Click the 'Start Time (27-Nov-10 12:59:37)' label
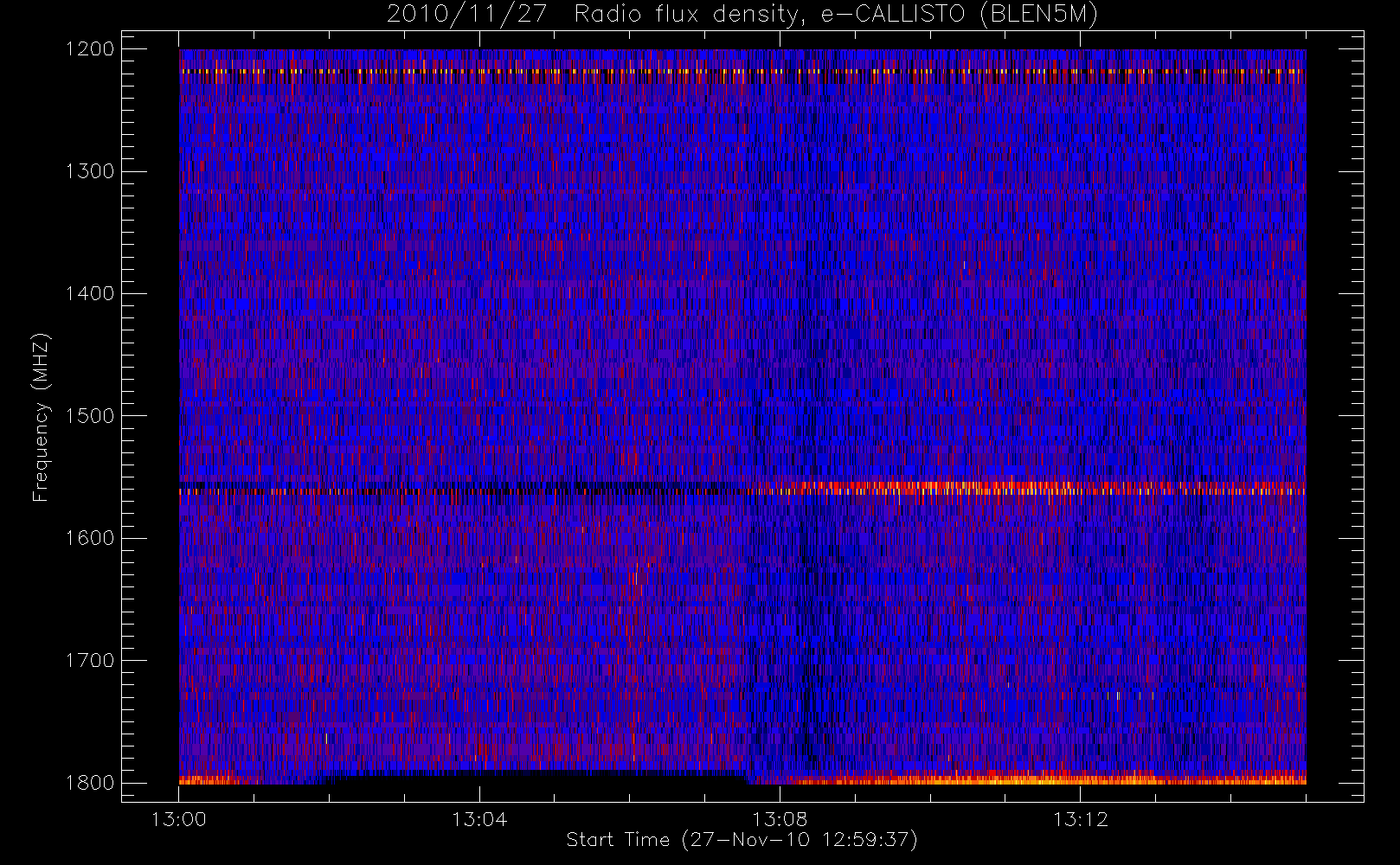Viewport: 1400px width, 865px height. click(742, 840)
